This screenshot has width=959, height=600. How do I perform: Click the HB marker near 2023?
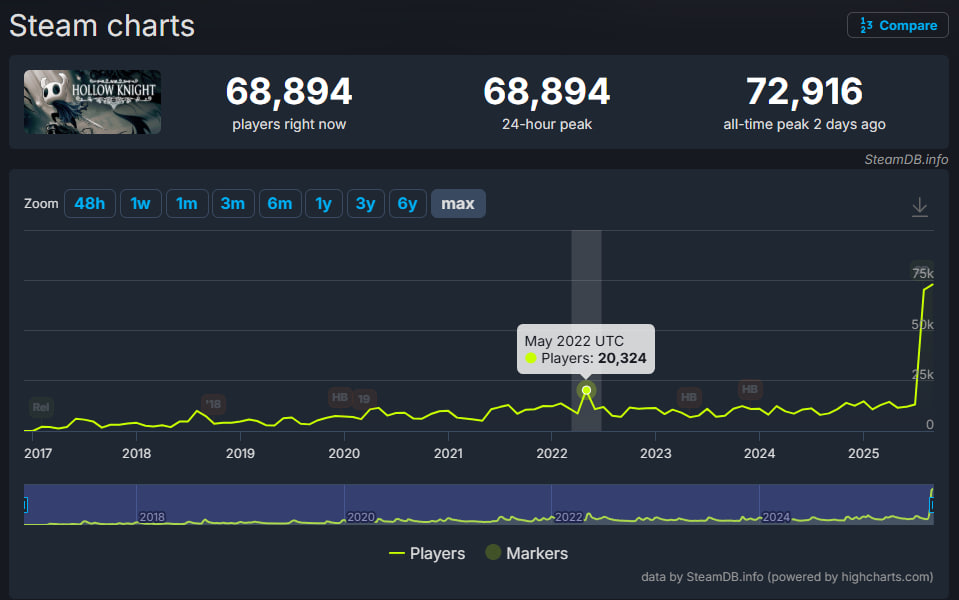(x=689, y=397)
